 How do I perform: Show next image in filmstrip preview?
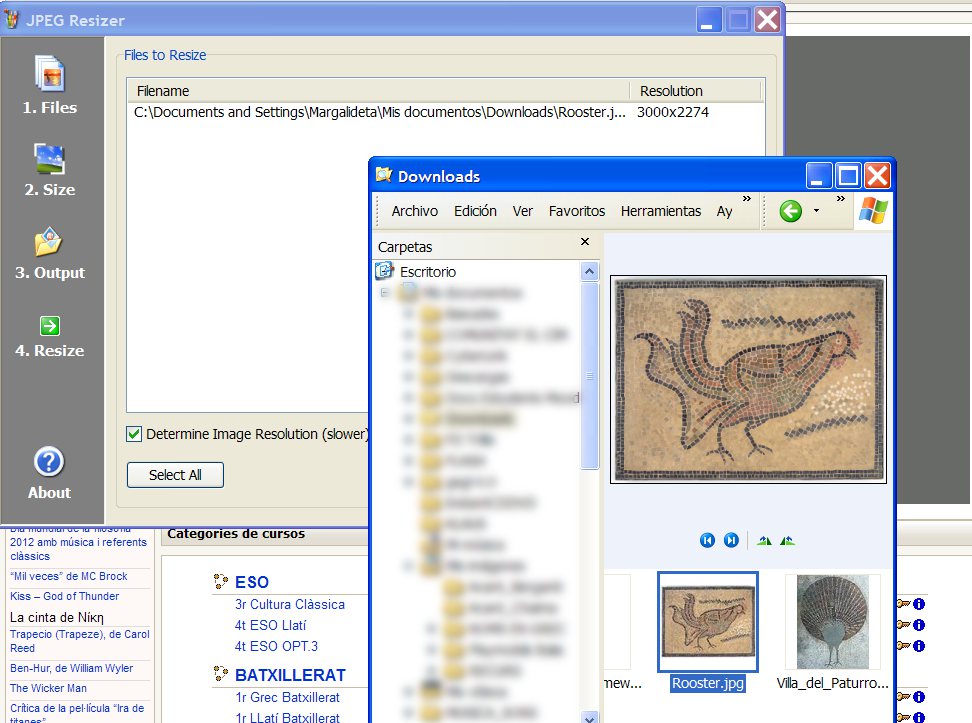point(731,540)
